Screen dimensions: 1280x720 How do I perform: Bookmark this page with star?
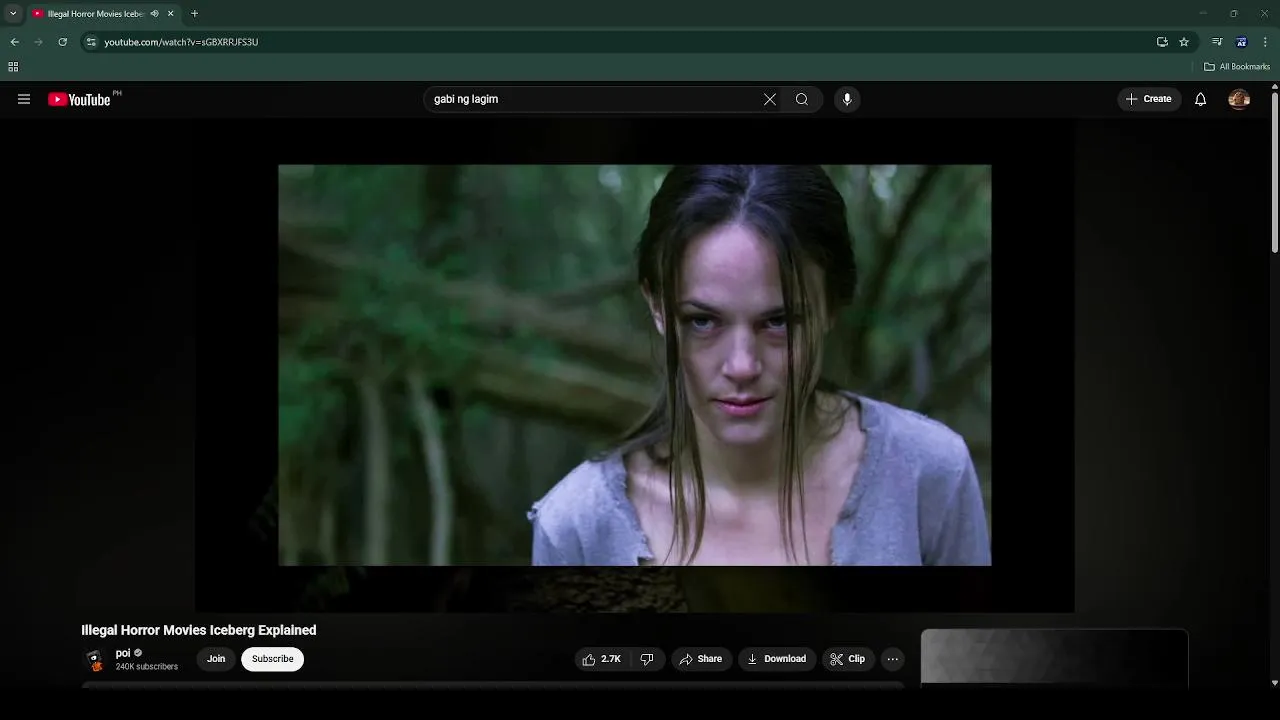coord(1184,42)
